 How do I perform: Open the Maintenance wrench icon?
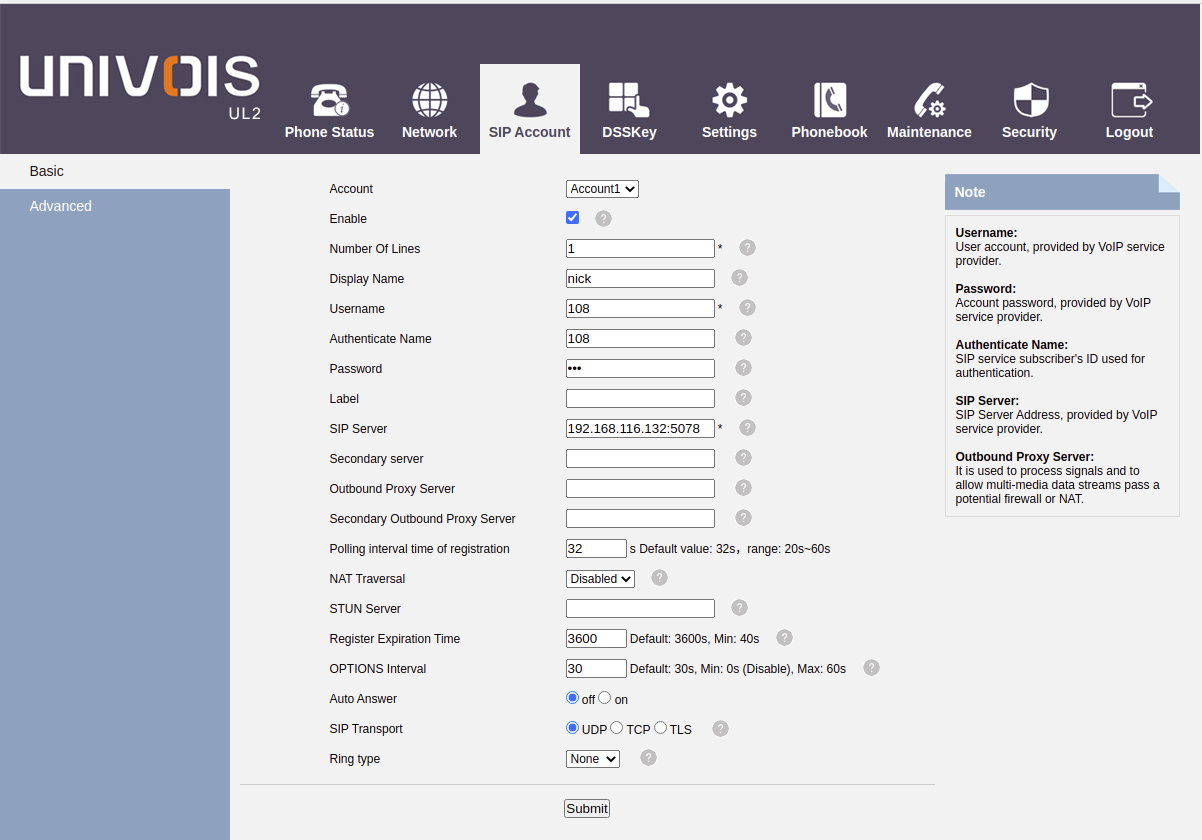pyautogui.click(x=929, y=101)
